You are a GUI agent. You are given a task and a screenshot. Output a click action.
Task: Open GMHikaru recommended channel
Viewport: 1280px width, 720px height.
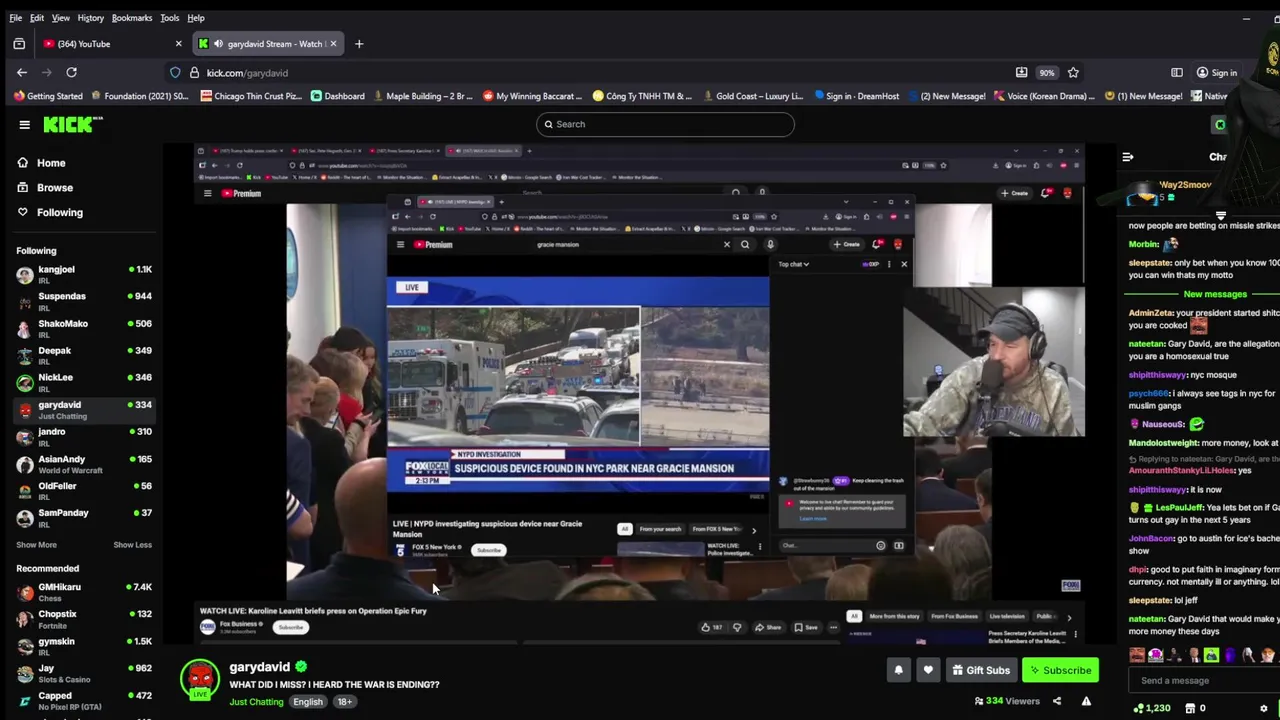(84, 593)
